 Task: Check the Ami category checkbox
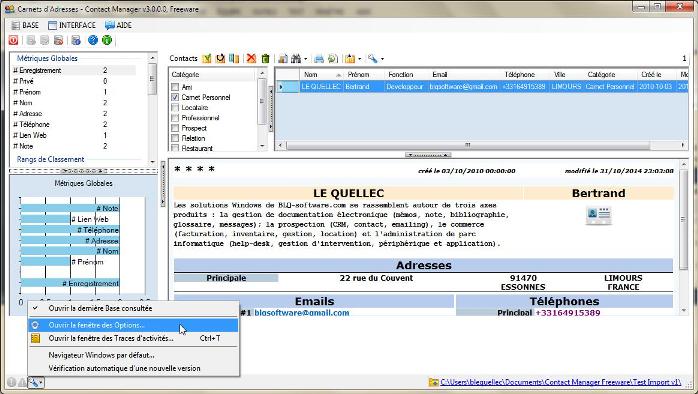coord(175,87)
